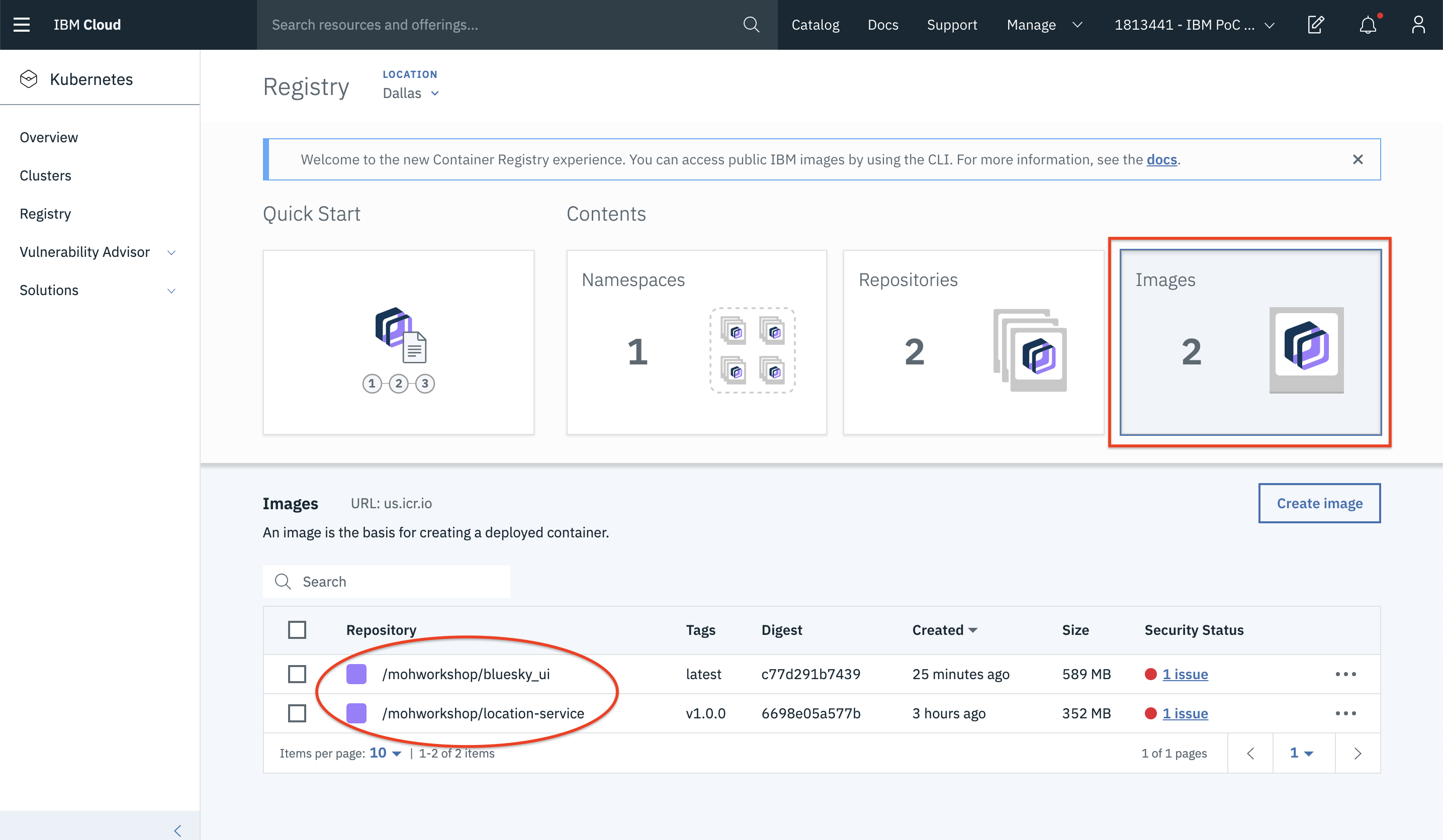Image resolution: width=1443 pixels, height=840 pixels.
Task: Click the search magnifier icon in header
Action: point(751,25)
